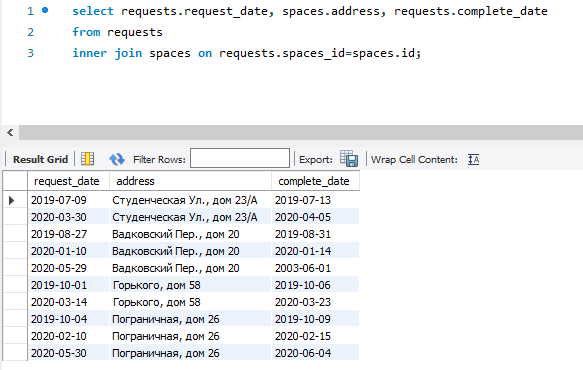Click the 'select' keyword on line 1

[x=93, y=11]
